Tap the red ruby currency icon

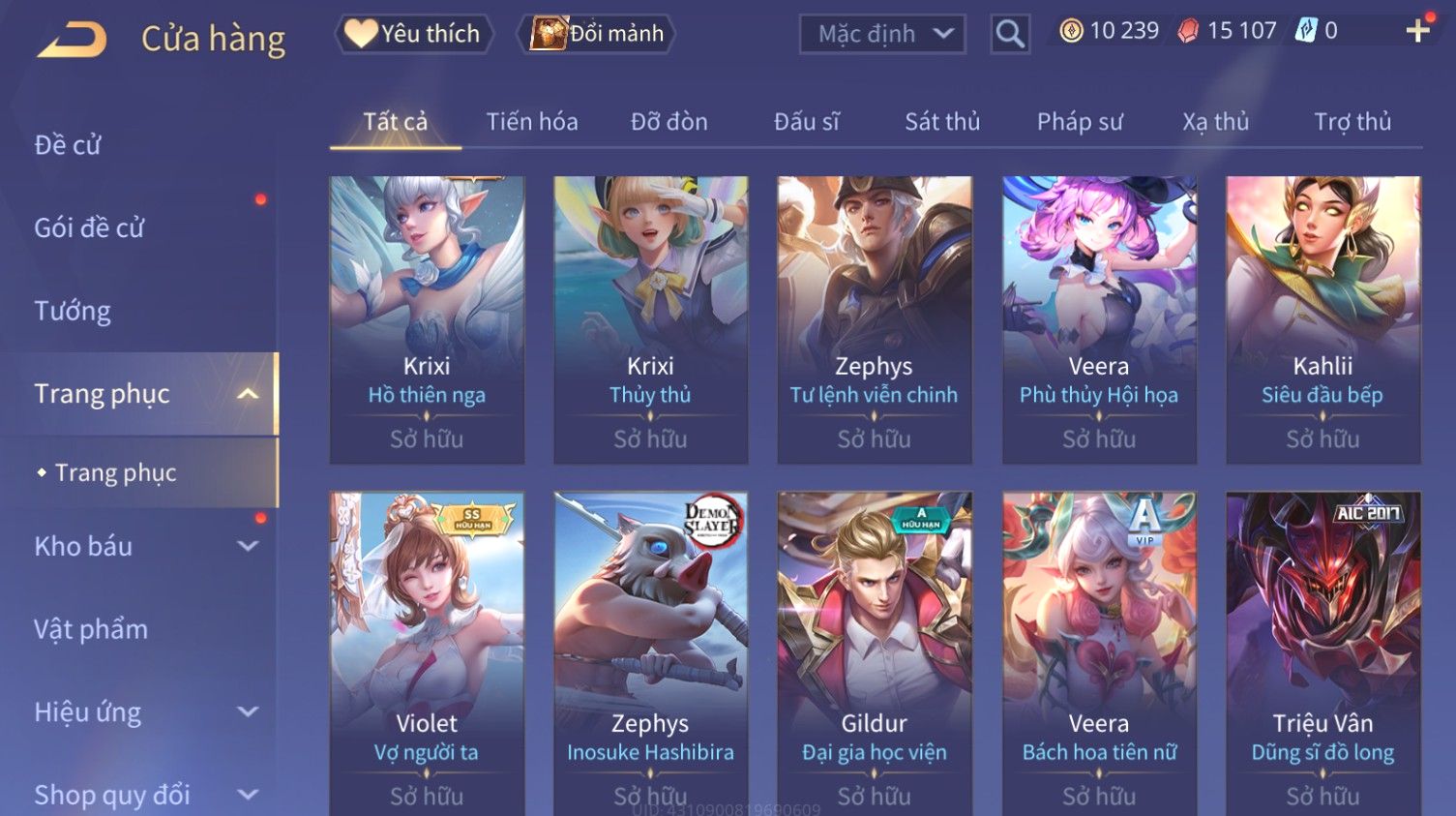click(1187, 31)
